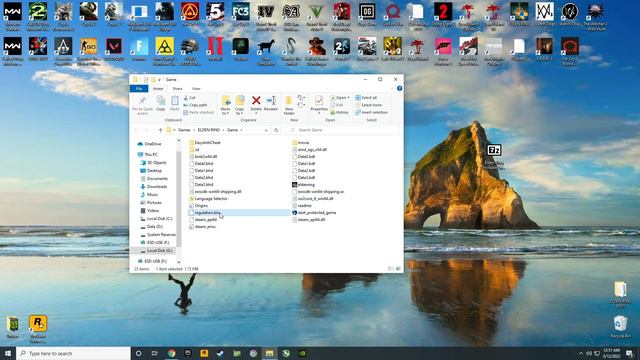Screen dimensions: 640x360
Task: Click the Up arrow beside the address bar
Action: (x=160, y=130)
